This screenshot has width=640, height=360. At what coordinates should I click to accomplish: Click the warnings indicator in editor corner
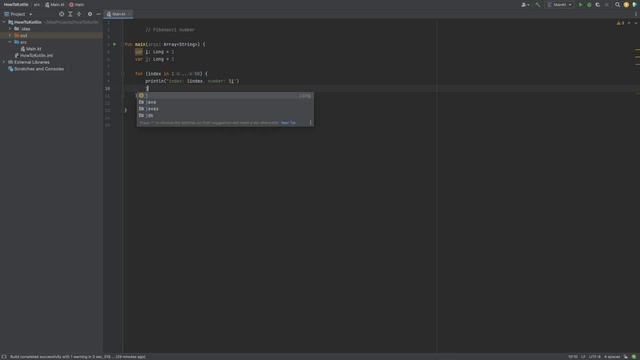620,23
